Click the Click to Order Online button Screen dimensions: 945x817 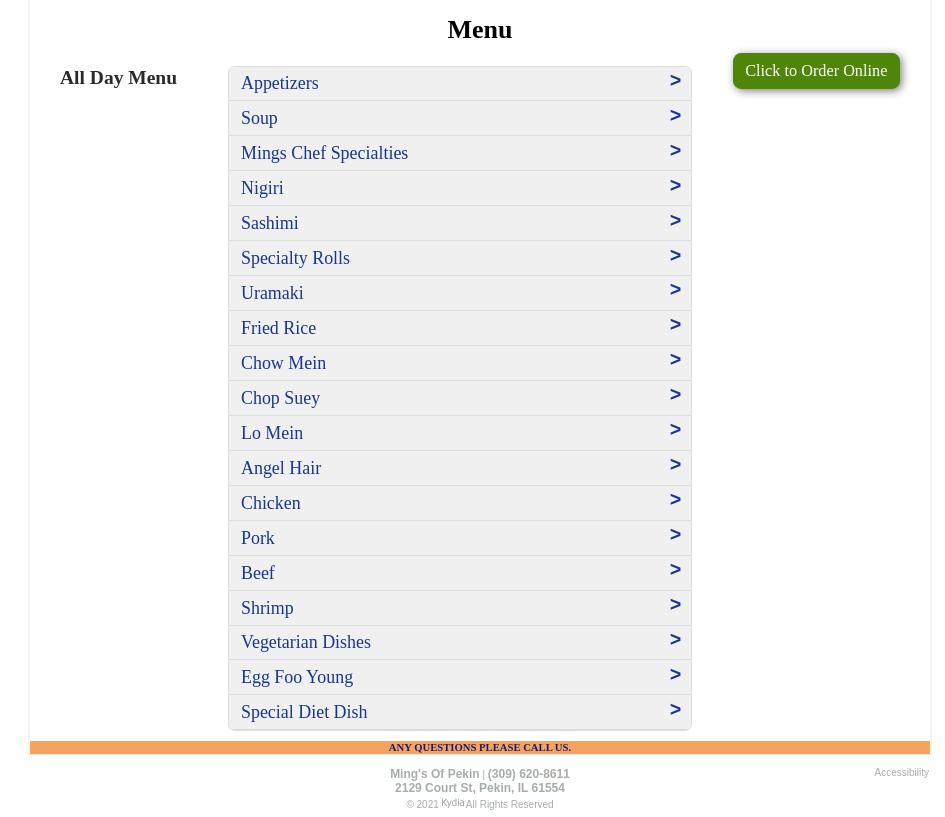tap(816, 71)
